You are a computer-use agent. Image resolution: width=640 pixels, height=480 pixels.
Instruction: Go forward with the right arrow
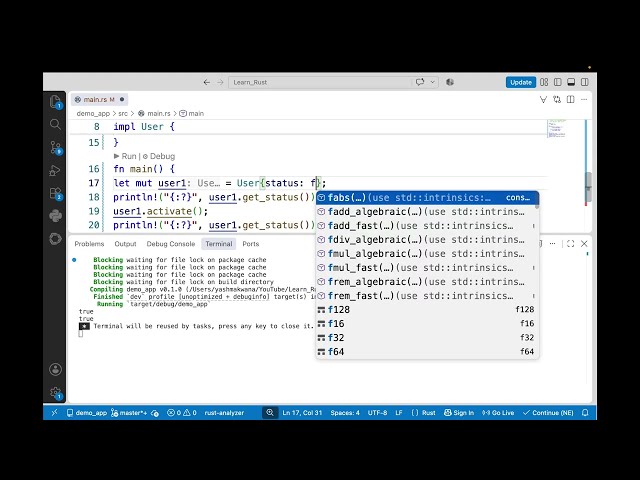tap(220, 82)
